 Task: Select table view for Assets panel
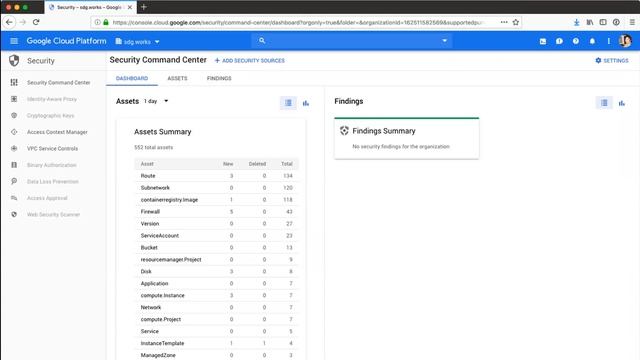(288, 103)
